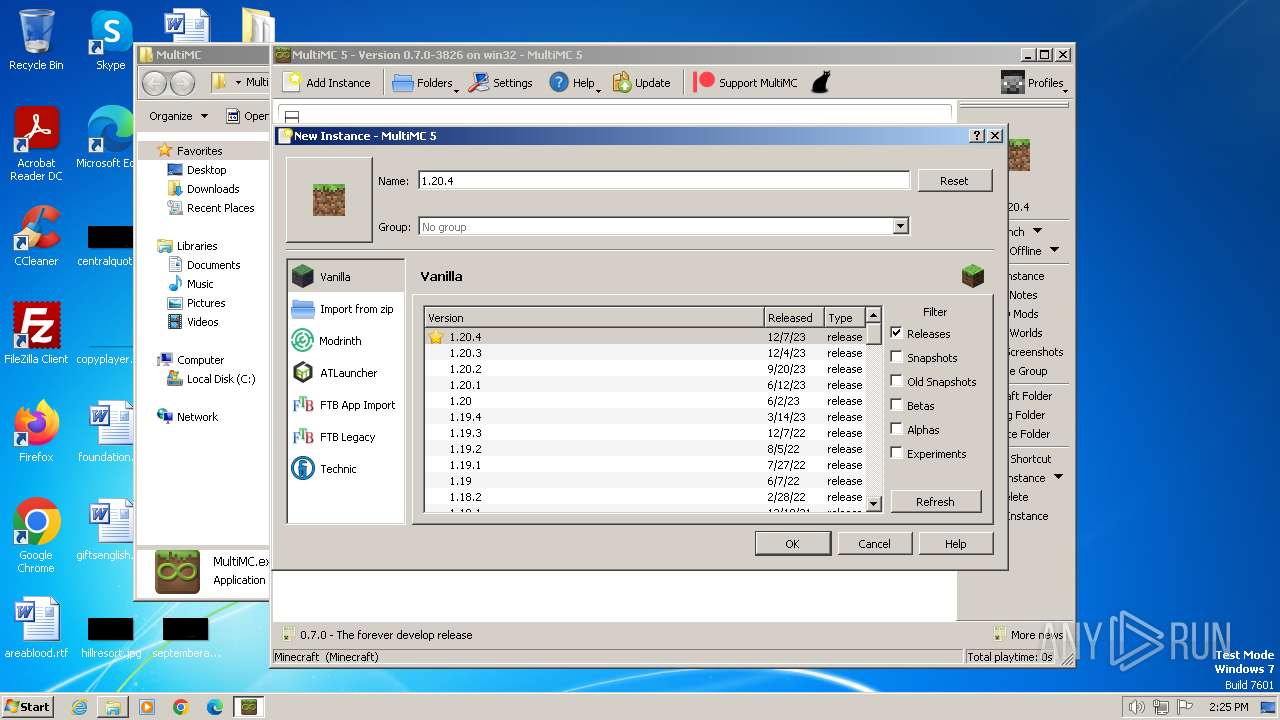Click MultiMC taskbar icon
The height and width of the screenshot is (720, 1280).
point(249,707)
